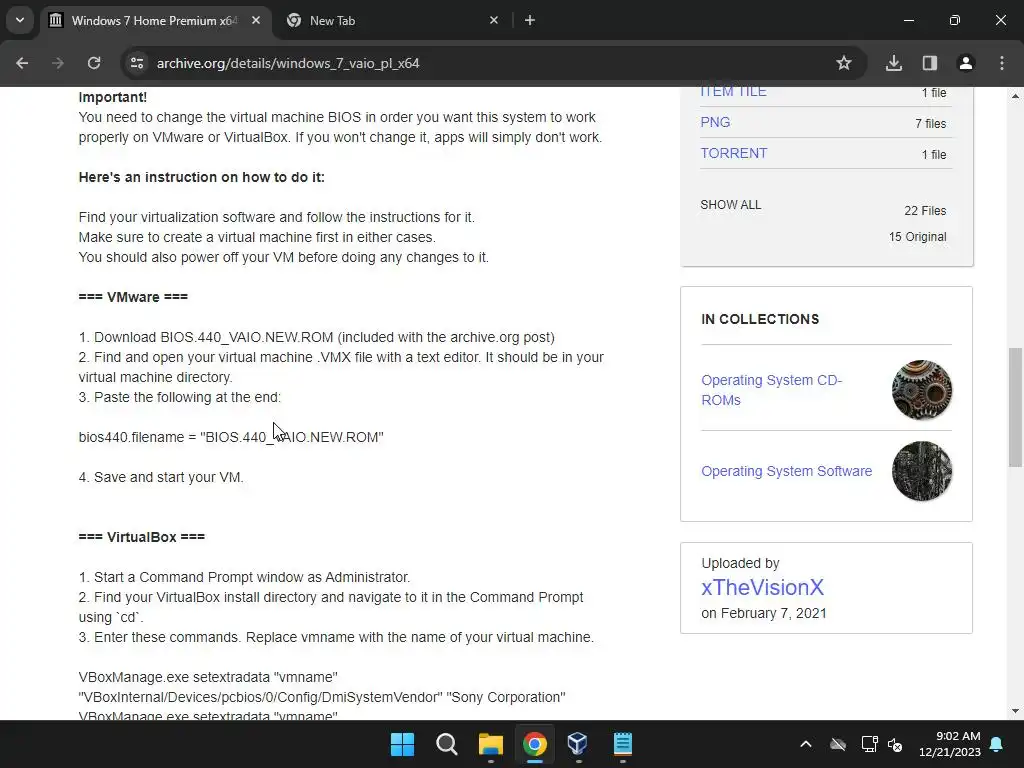Open the ITEM TILE download link
Image resolution: width=1024 pixels, height=768 pixels.
(x=733, y=91)
